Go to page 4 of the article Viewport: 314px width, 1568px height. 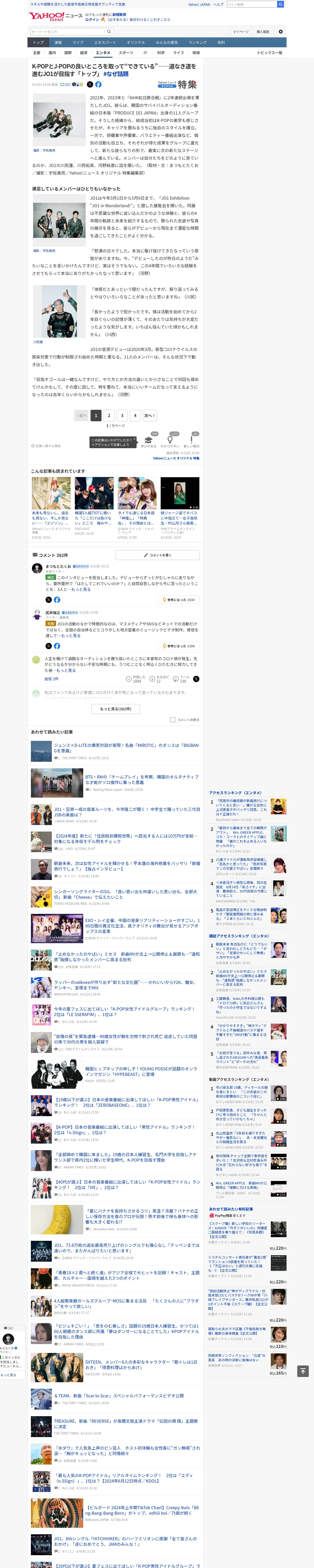pos(135,416)
